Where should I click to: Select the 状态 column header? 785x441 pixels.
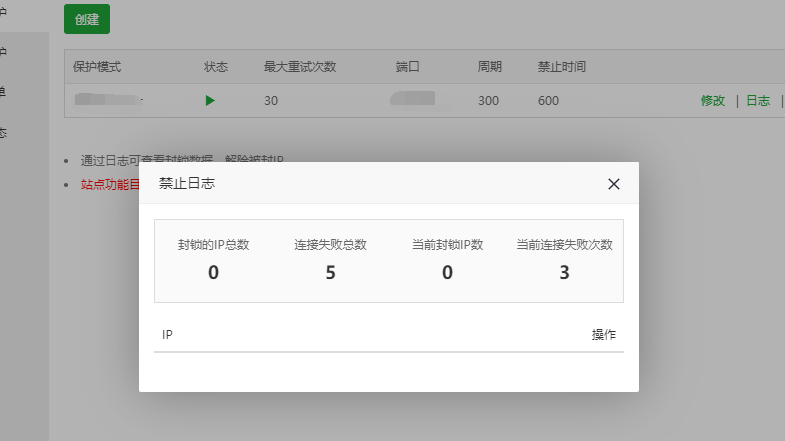216,67
